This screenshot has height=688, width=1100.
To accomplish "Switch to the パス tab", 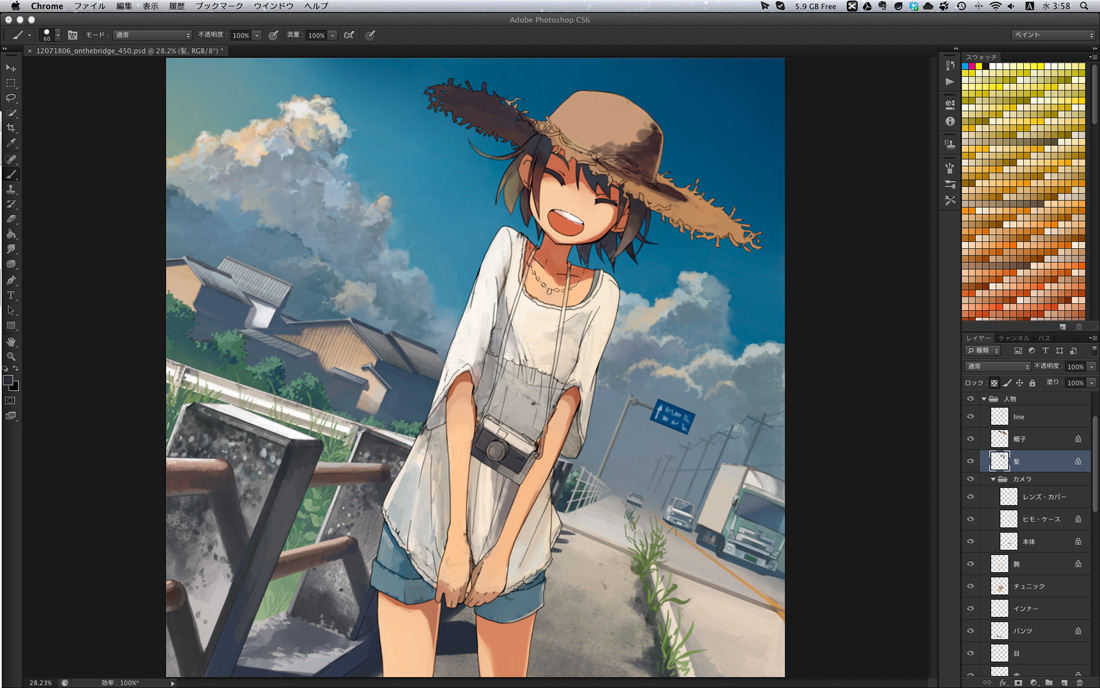I will tap(1045, 338).
